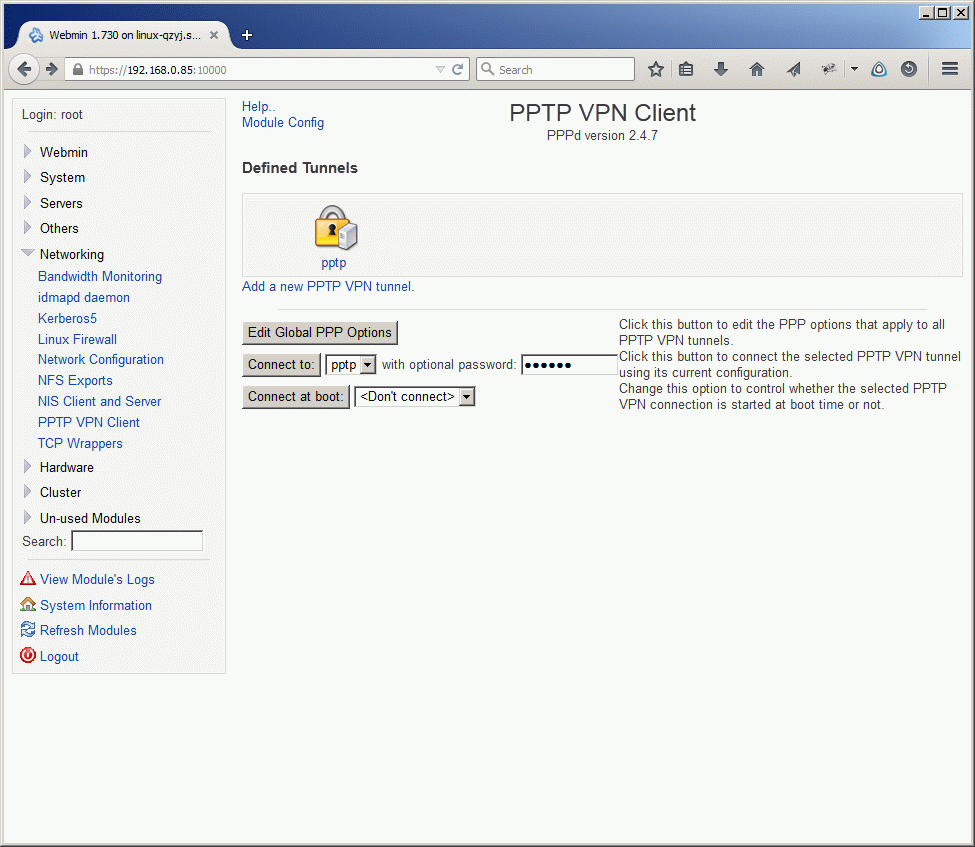Open the bookmarks list icon

tap(686, 69)
